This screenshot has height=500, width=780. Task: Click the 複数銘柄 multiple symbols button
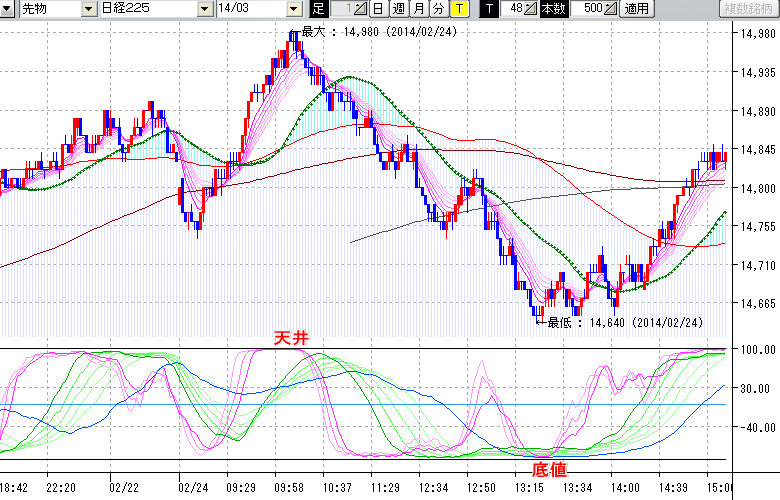(x=749, y=9)
